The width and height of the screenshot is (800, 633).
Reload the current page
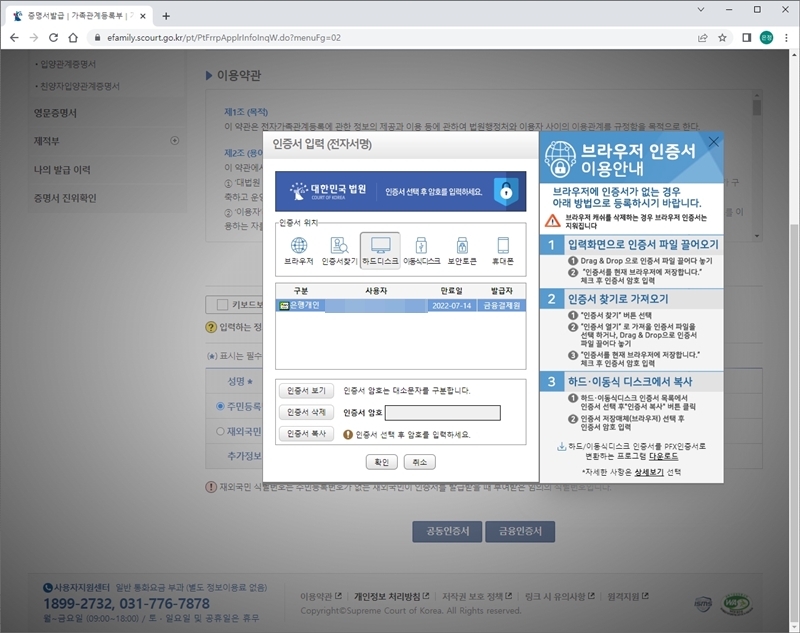[53, 38]
